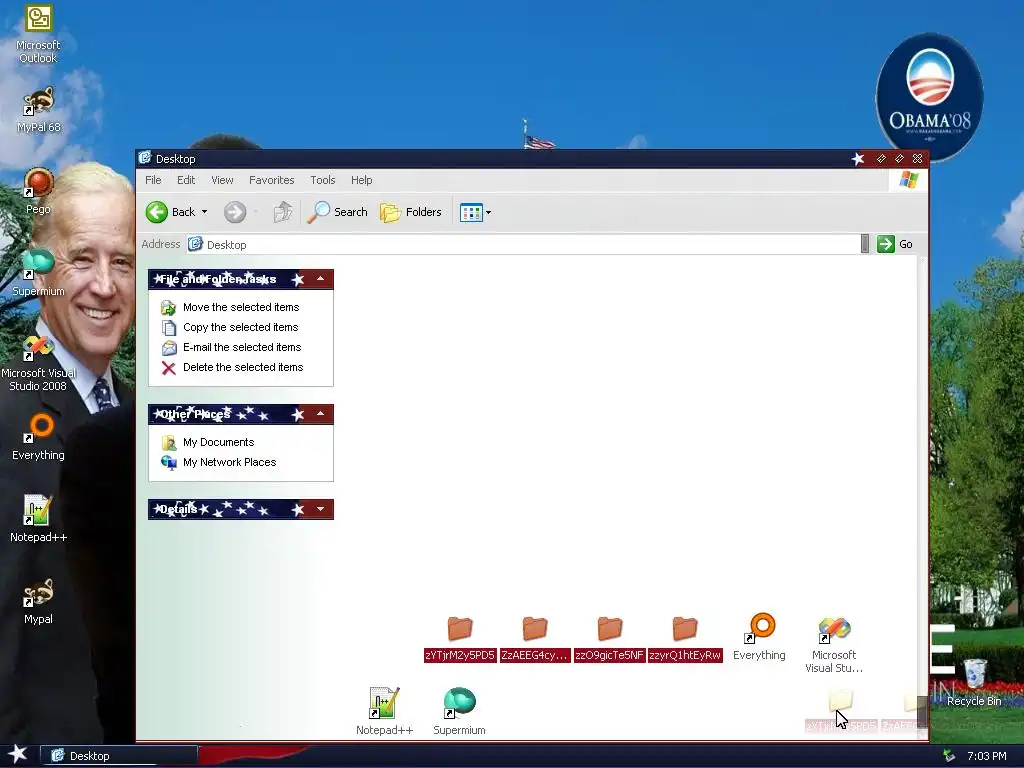Select Supermium icon on the desktop
1024x768 pixels.
[x=39, y=273]
